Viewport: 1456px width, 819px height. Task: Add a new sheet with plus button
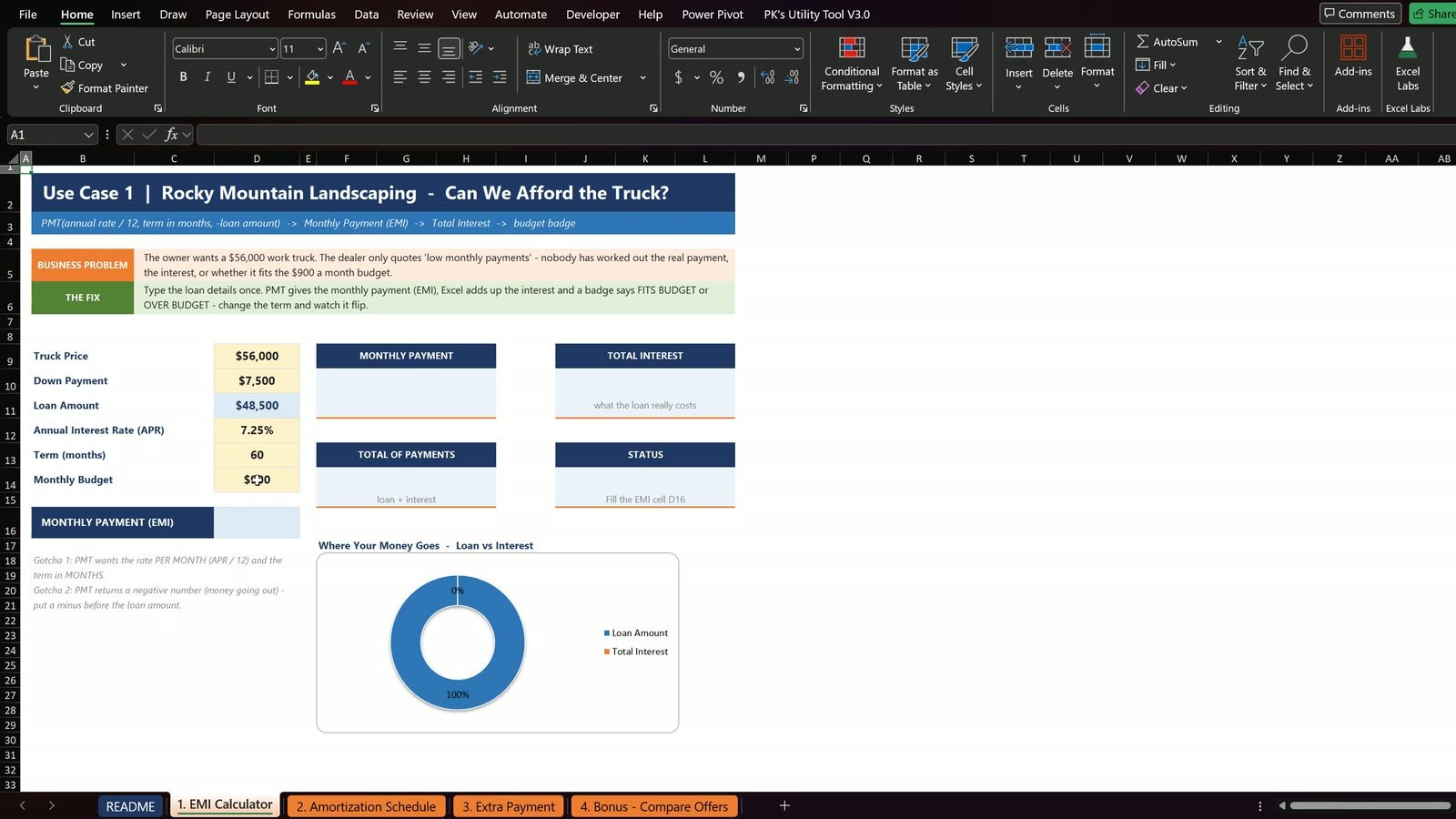(784, 805)
